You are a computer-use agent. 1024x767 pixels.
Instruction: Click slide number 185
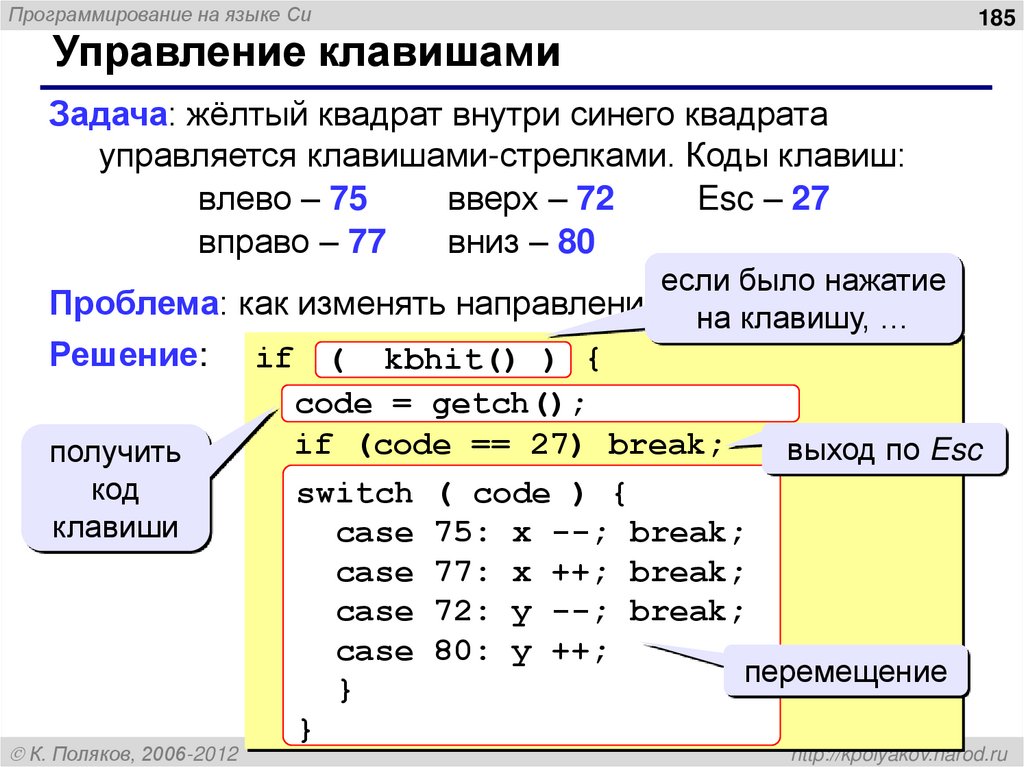coord(997,17)
